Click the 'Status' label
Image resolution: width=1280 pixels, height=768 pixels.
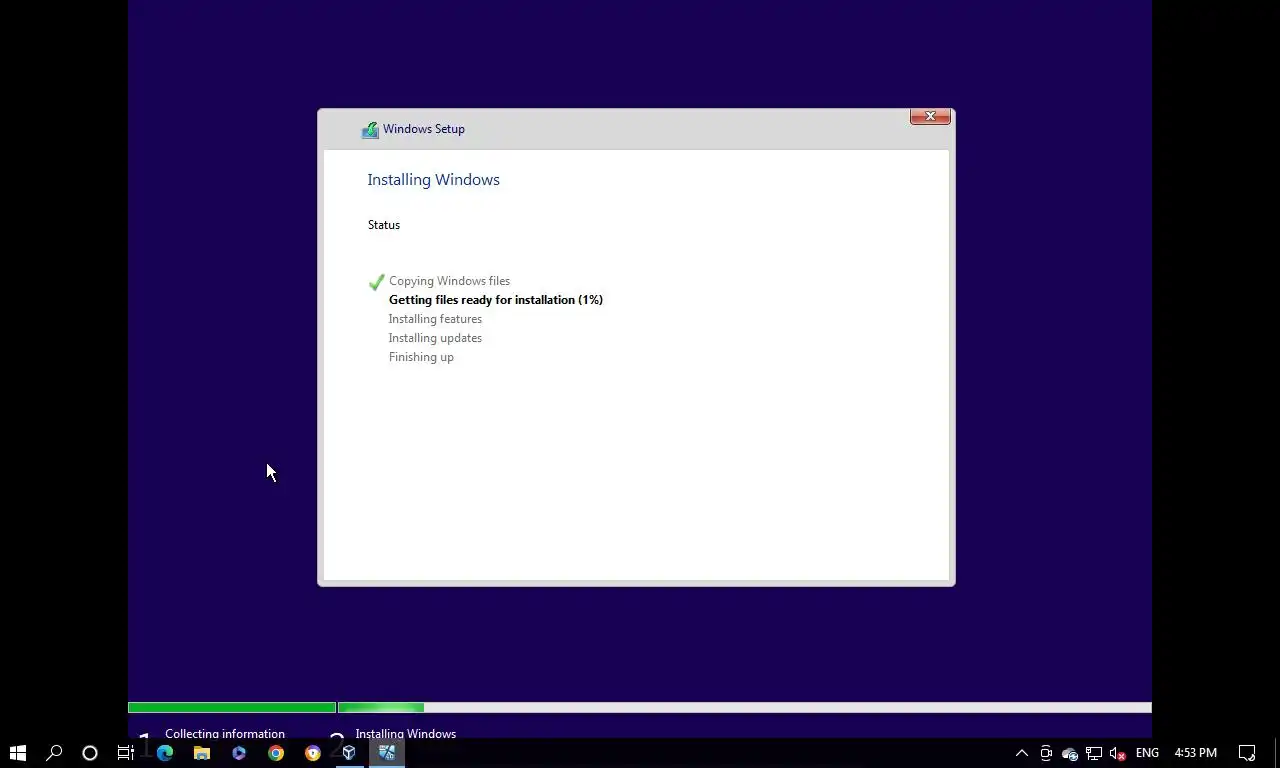[x=384, y=225]
